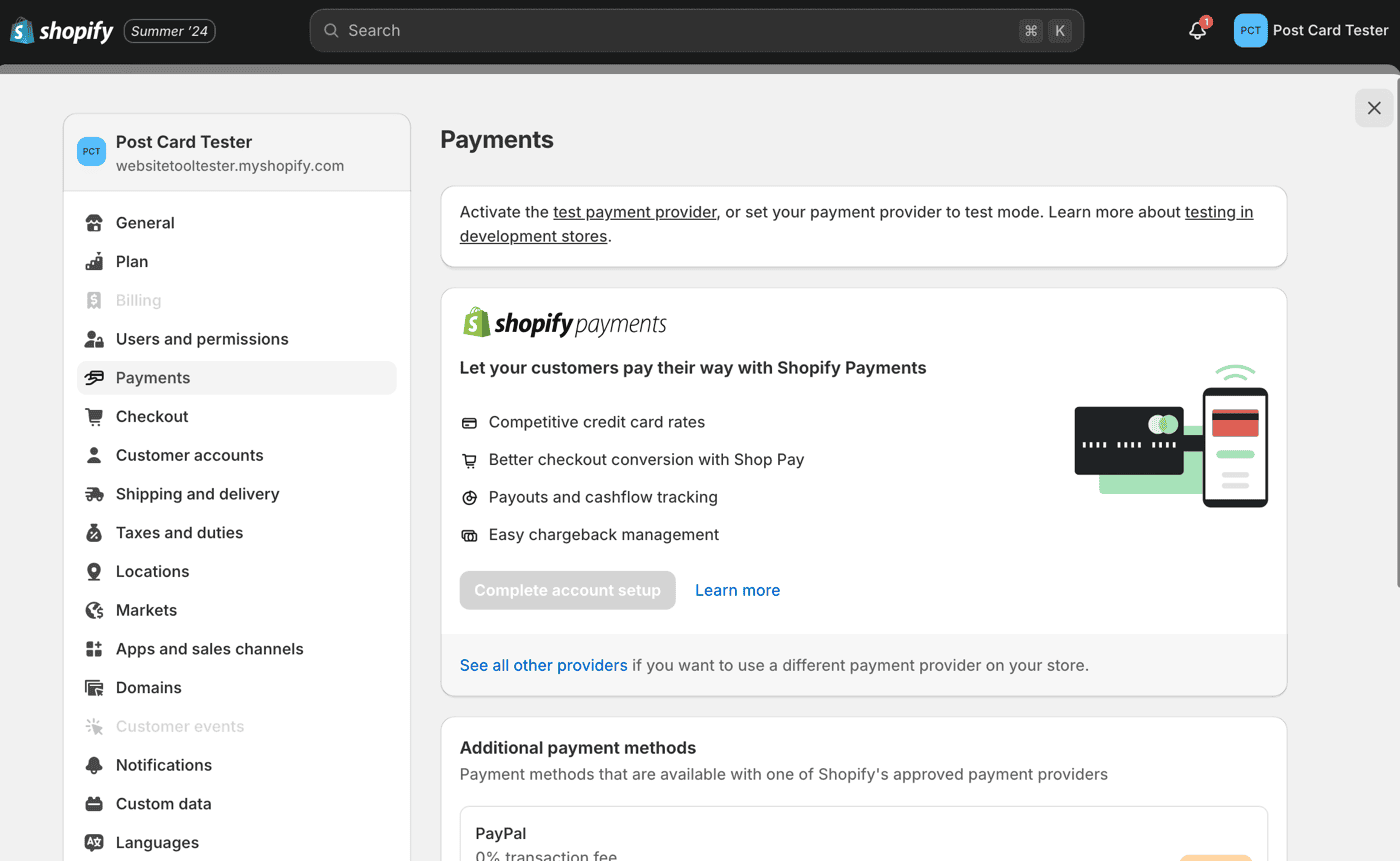Click the search magnifier icon
Image resolution: width=1400 pixels, height=861 pixels.
point(331,30)
